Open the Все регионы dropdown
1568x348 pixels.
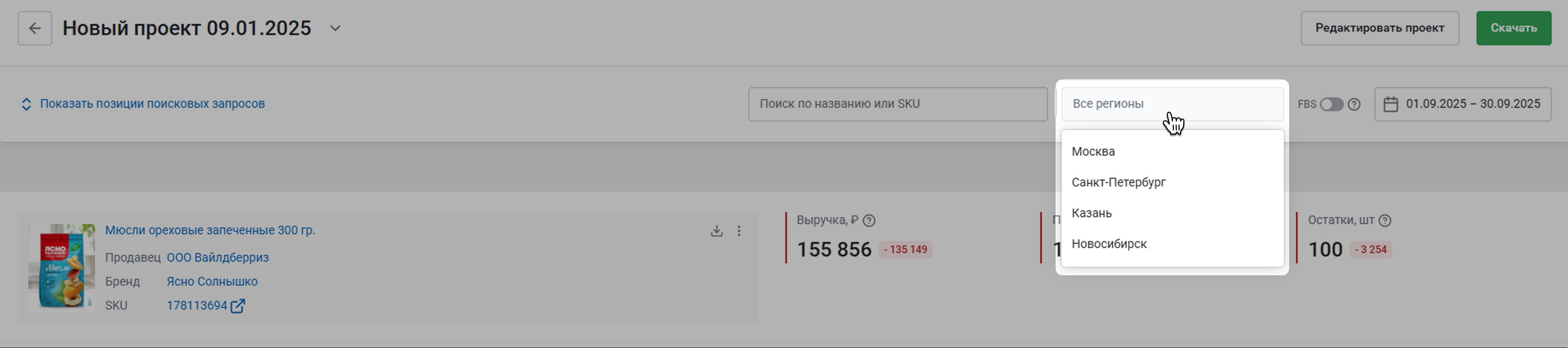click(1172, 104)
